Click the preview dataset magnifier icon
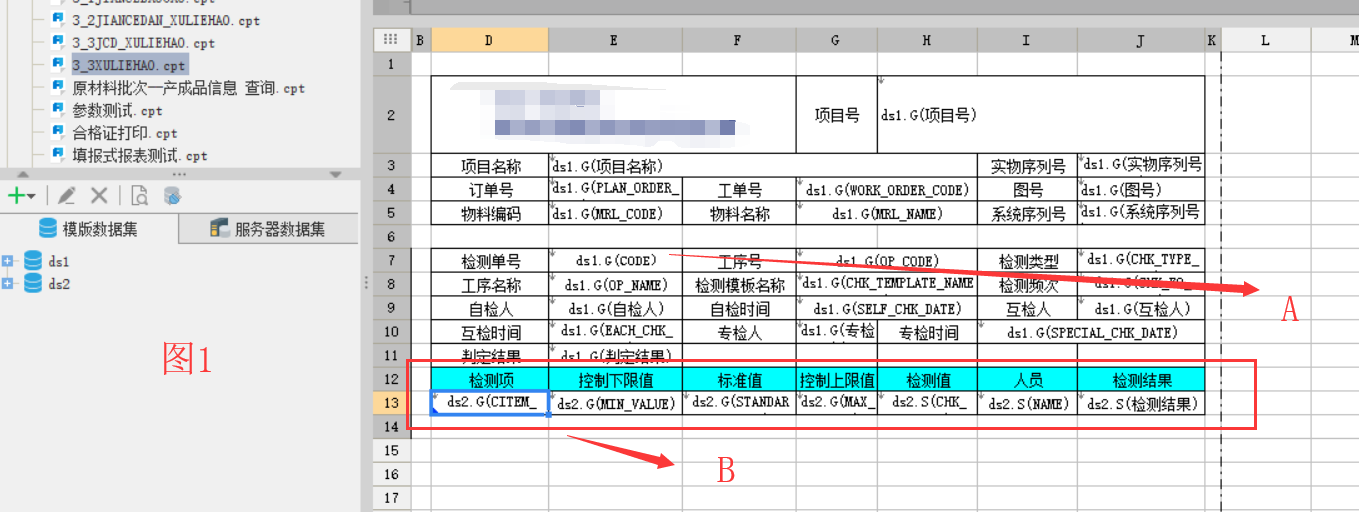Viewport: 1359px width, 512px height. 140,196
